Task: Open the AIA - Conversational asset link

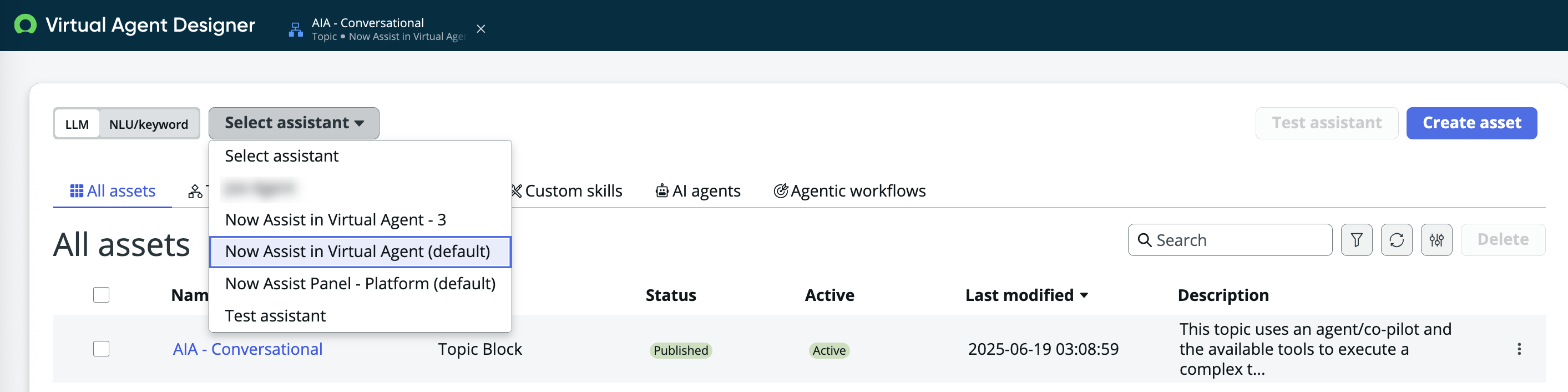Action: [247, 349]
